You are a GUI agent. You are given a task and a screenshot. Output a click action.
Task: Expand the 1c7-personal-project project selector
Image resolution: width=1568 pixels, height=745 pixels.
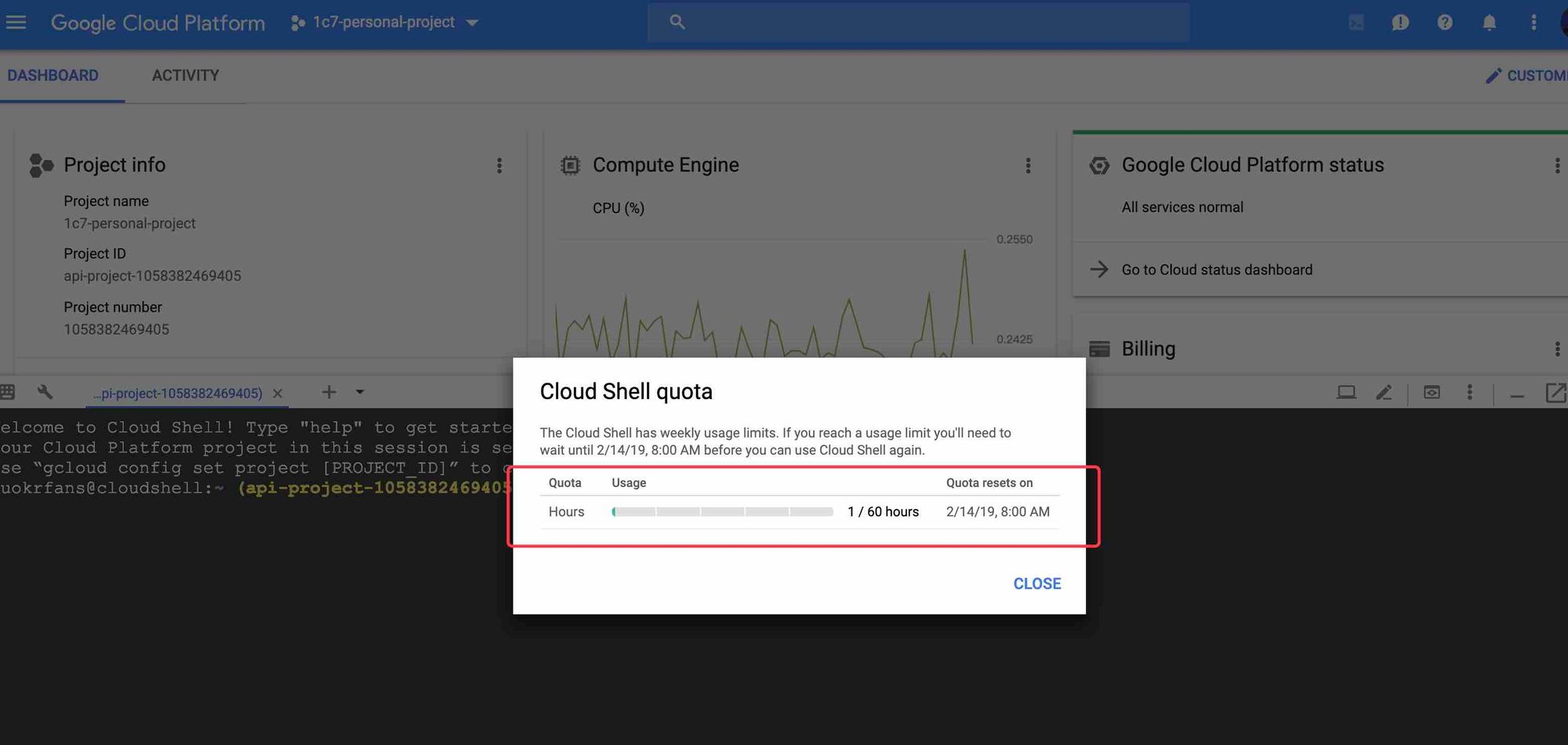(384, 23)
